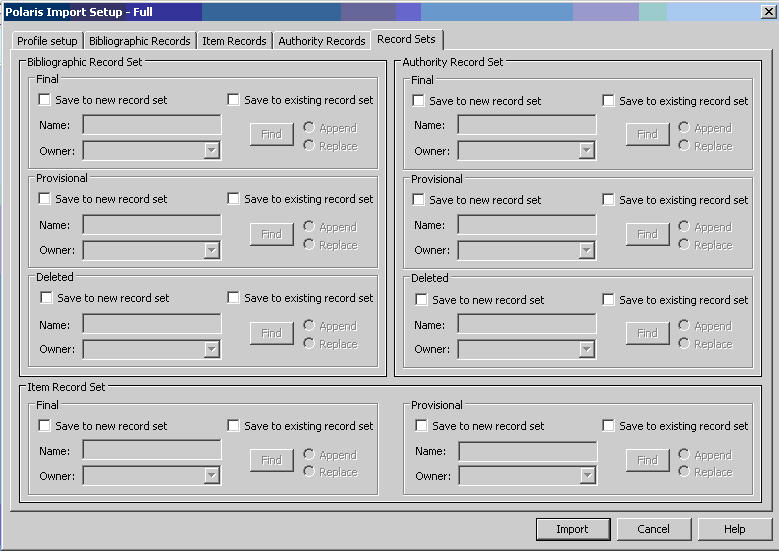The width and height of the screenshot is (779, 551).
Task: Enable Save to existing record set under Item Provisional
Action: tap(608, 425)
